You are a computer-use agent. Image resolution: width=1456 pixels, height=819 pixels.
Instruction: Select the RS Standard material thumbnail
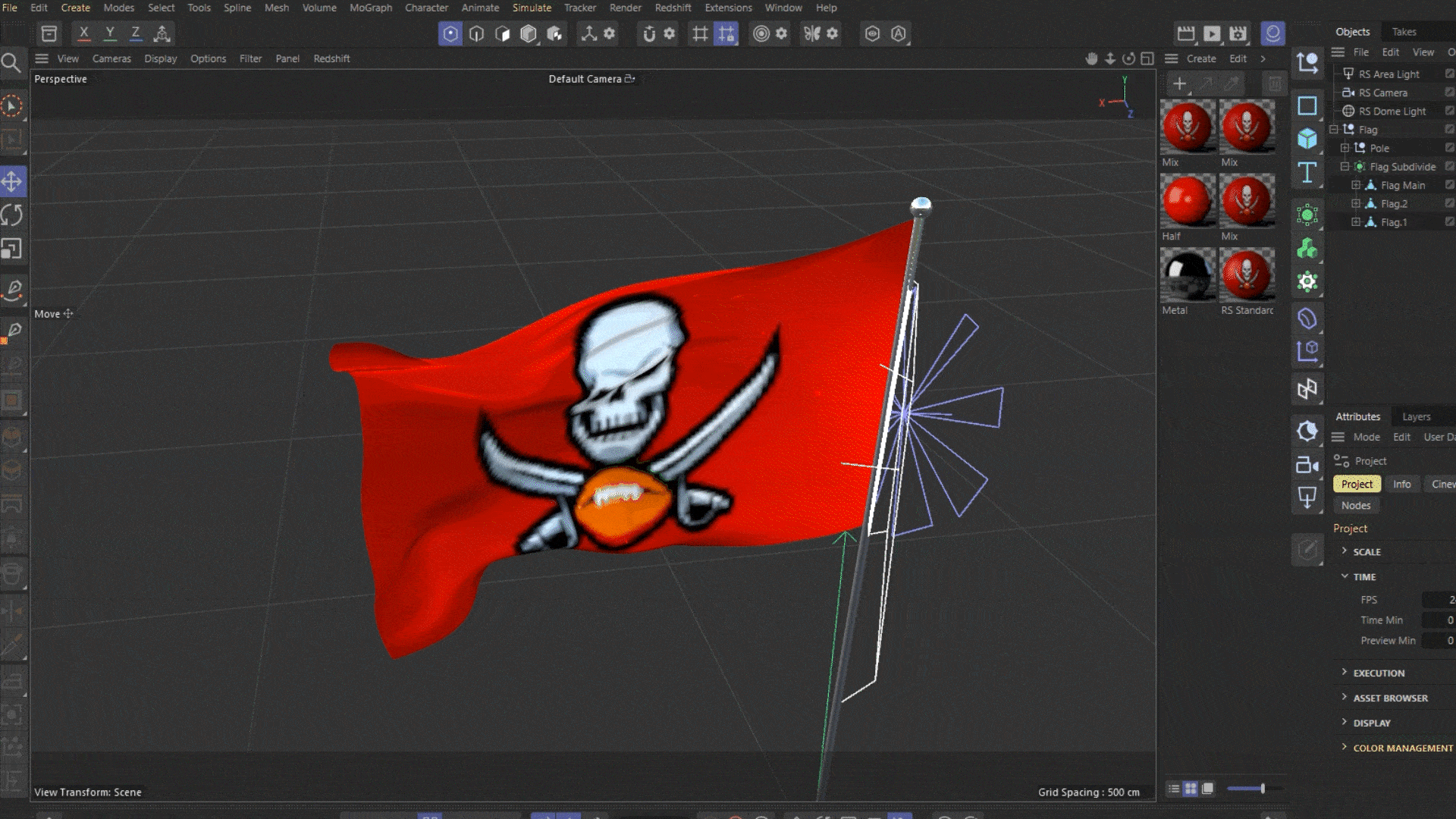[x=1247, y=275]
